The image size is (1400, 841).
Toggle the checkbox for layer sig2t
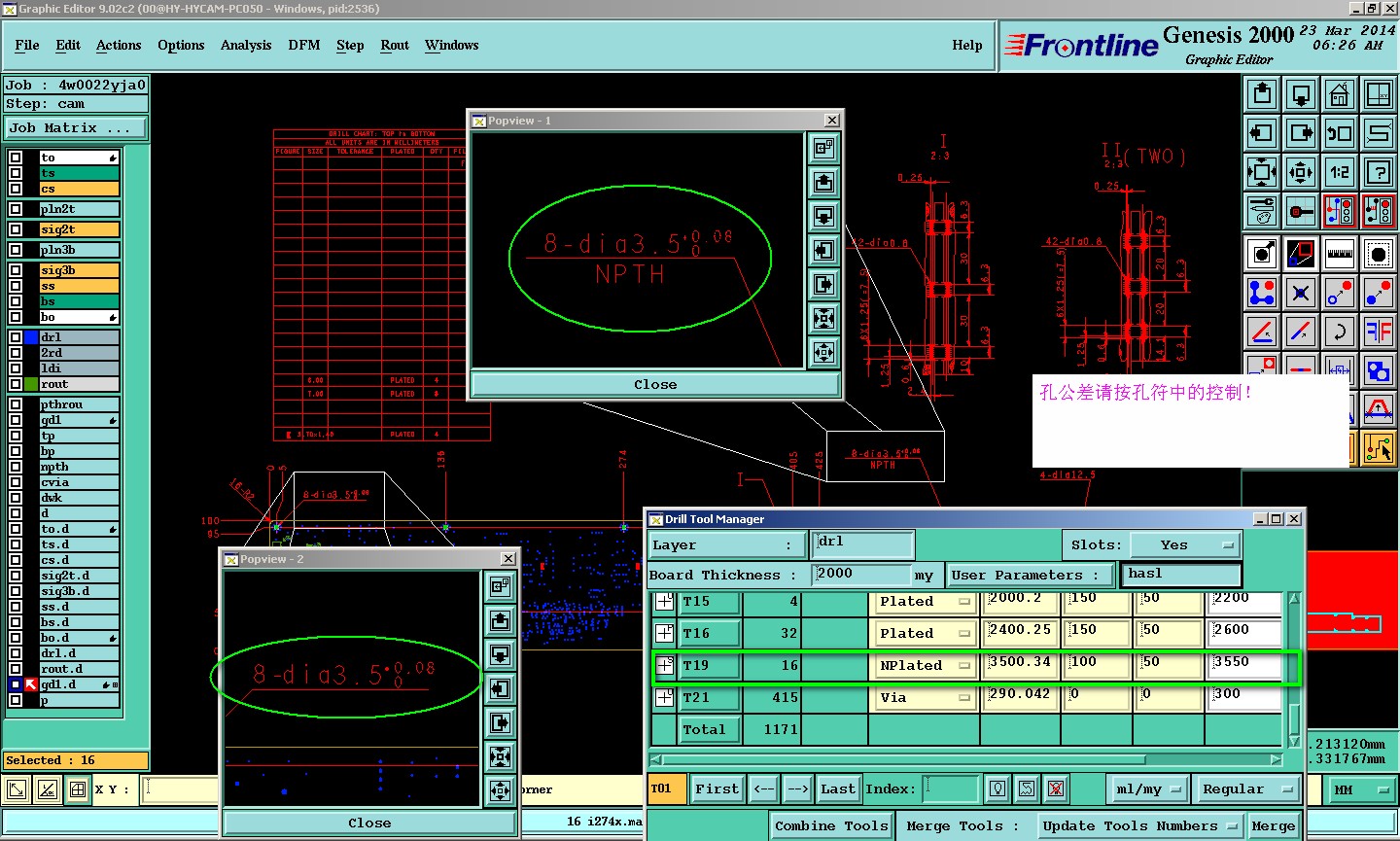coord(16,229)
